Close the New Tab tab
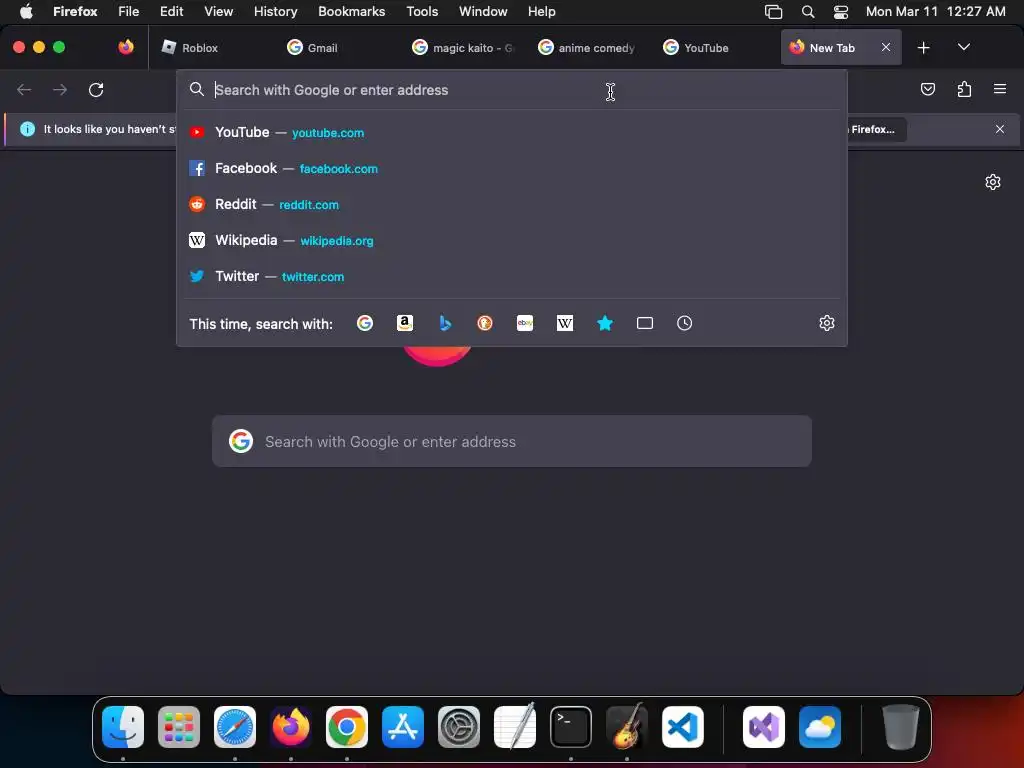The width and height of the screenshot is (1024, 768). 886,47
